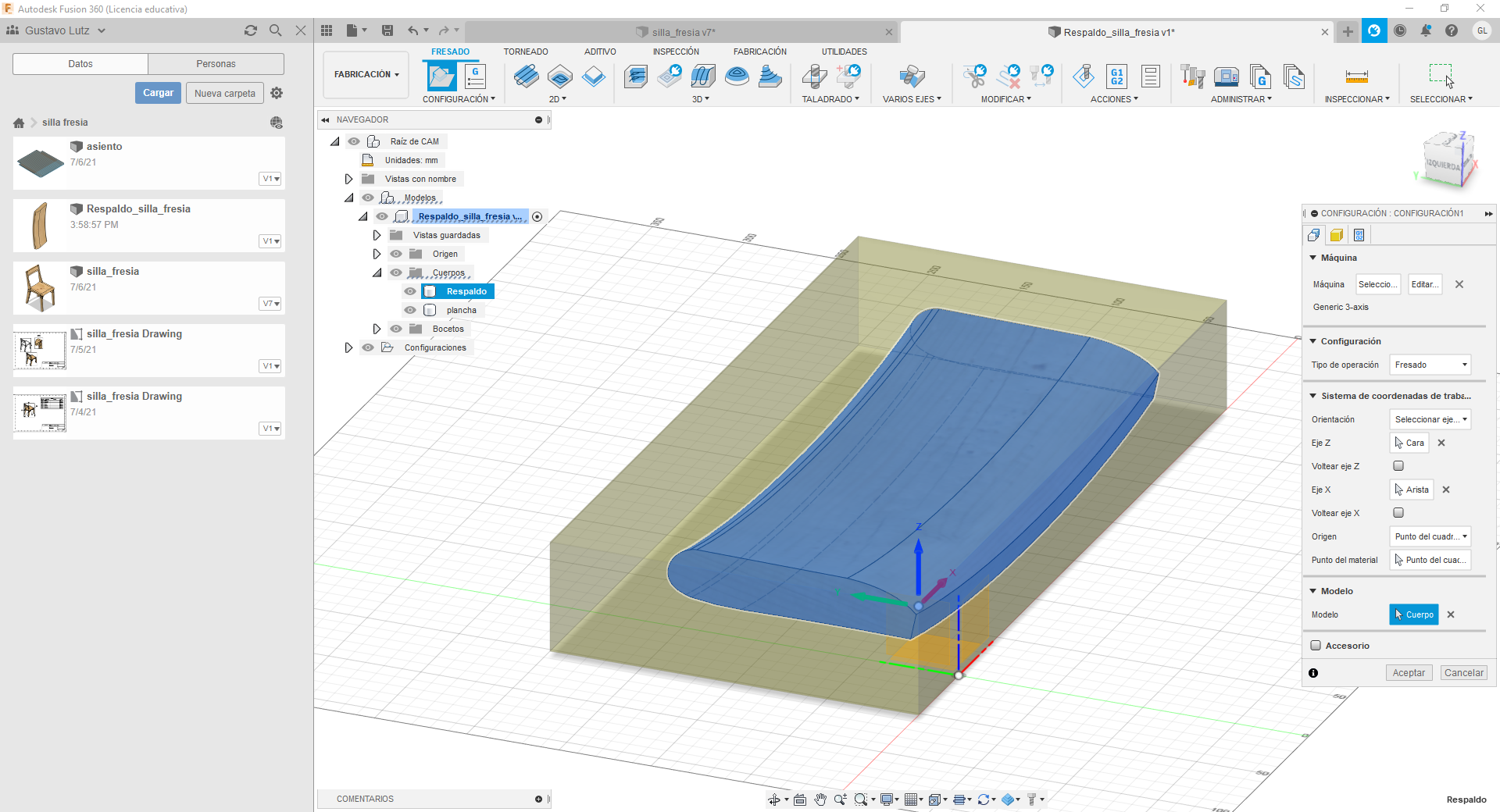Switch to the TORNEADO tab
The width and height of the screenshot is (1500, 812).
pyautogui.click(x=526, y=52)
